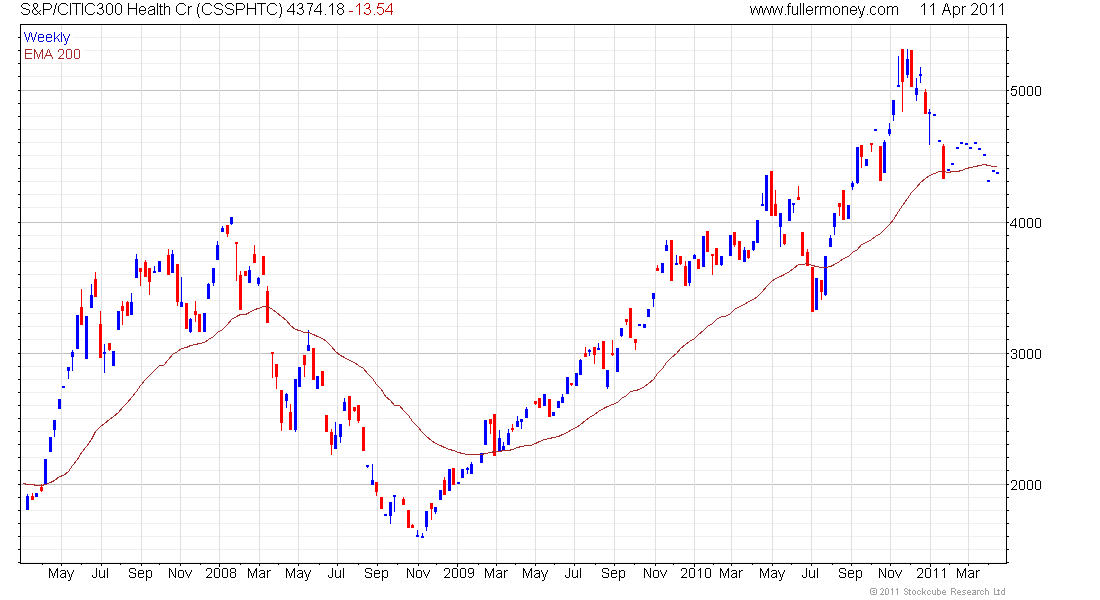Click the 2008 year label on time axis
The height and width of the screenshot is (600, 1100).
click(x=221, y=573)
